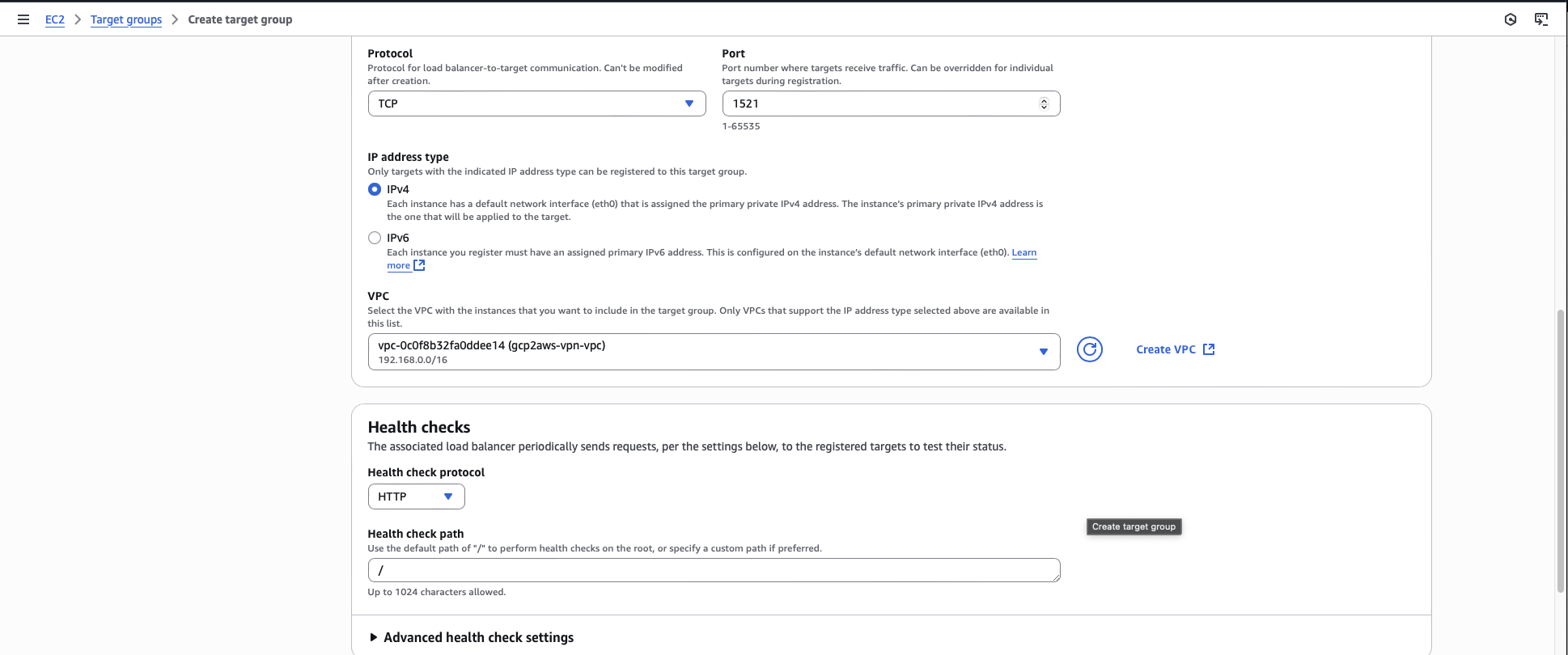The width and height of the screenshot is (1568, 655).
Task: Click the hexagon icon in top bar
Action: pyautogui.click(x=1510, y=19)
